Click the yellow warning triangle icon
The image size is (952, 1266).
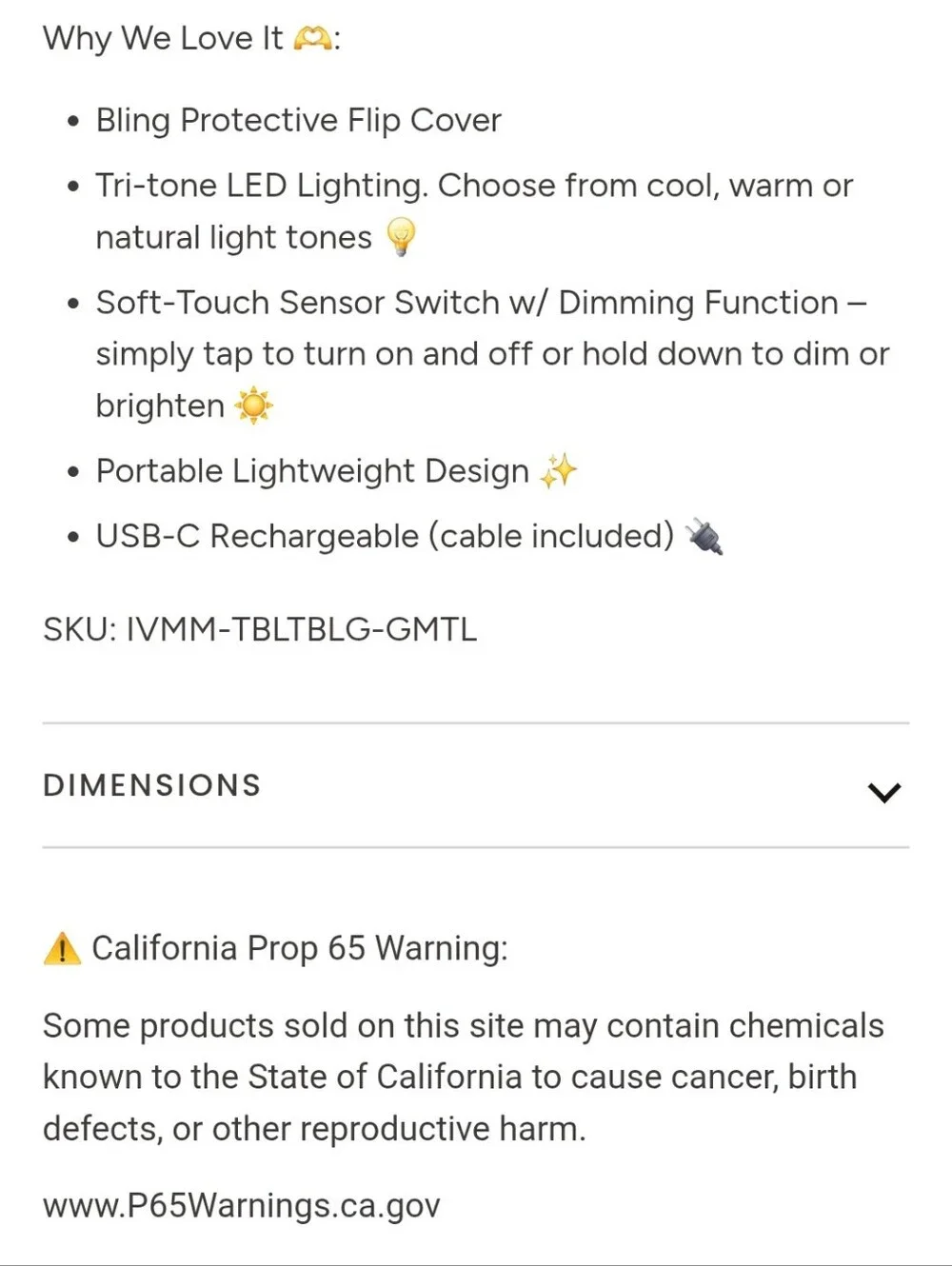click(62, 948)
